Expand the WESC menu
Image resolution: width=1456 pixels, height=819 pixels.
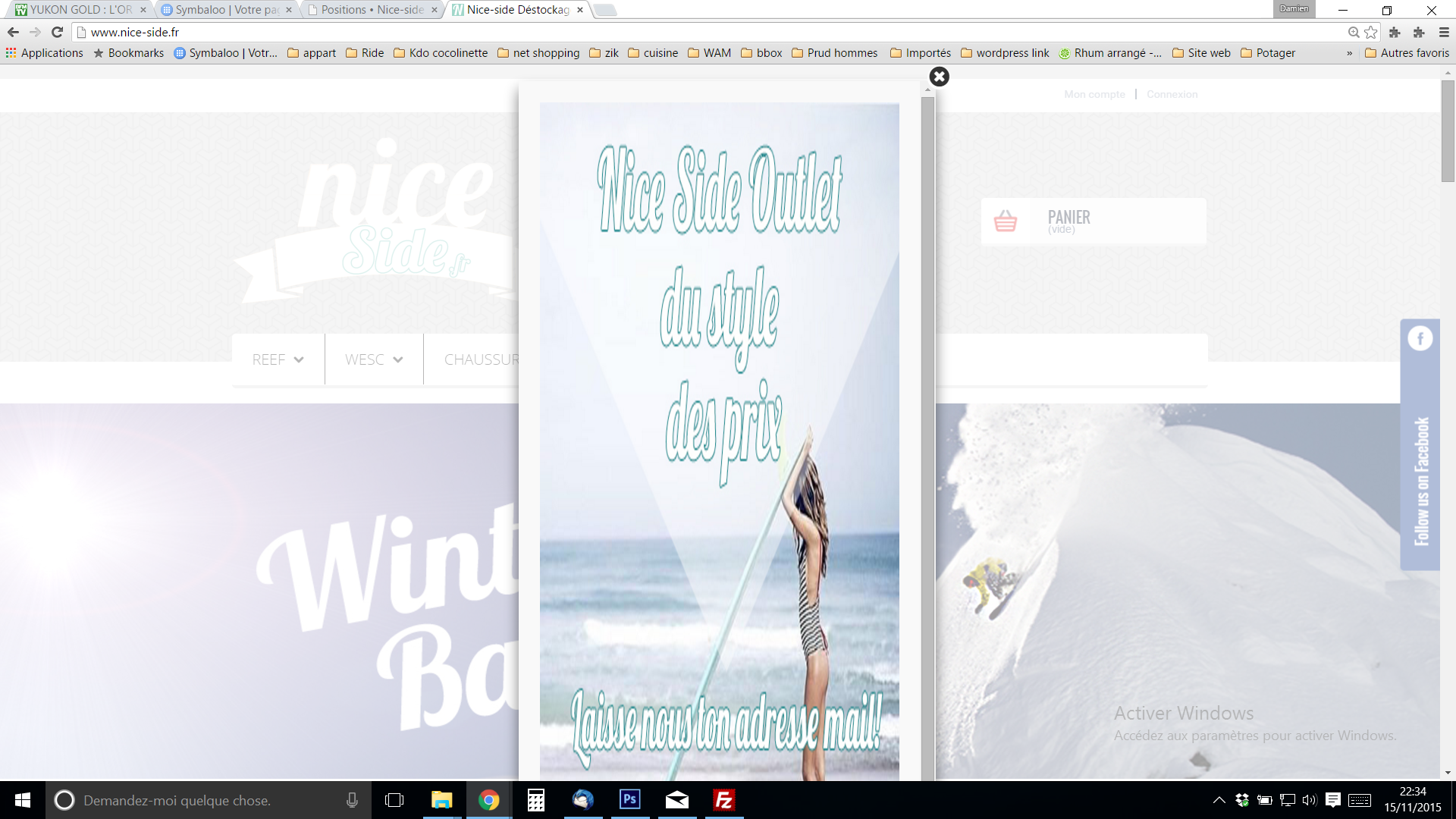coord(374,359)
